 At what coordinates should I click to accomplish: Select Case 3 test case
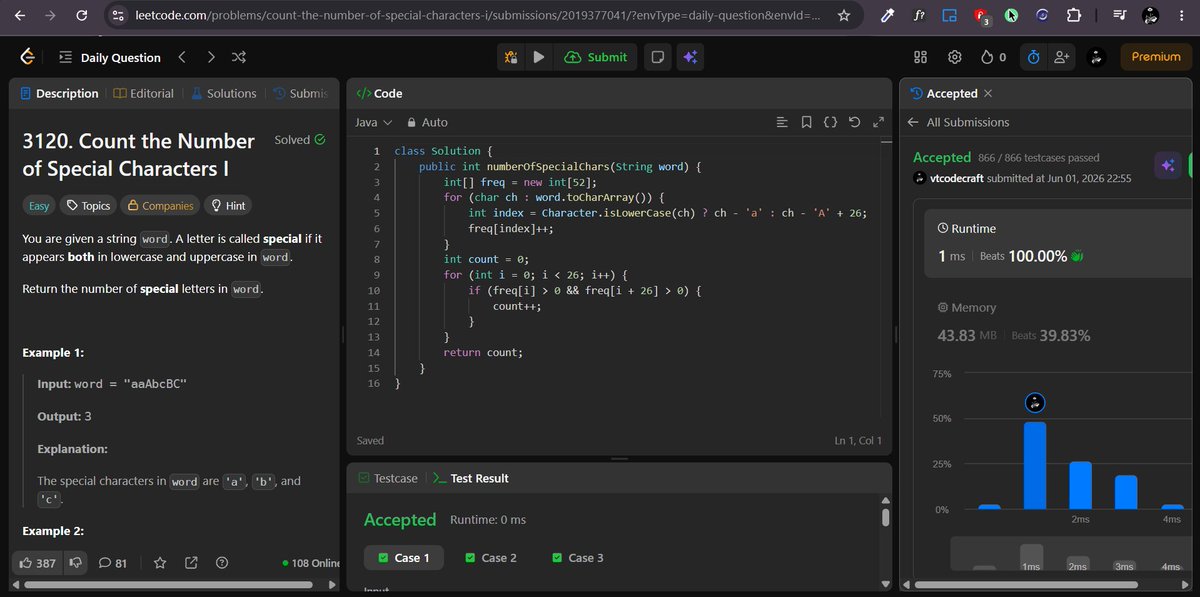click(577, 557)
